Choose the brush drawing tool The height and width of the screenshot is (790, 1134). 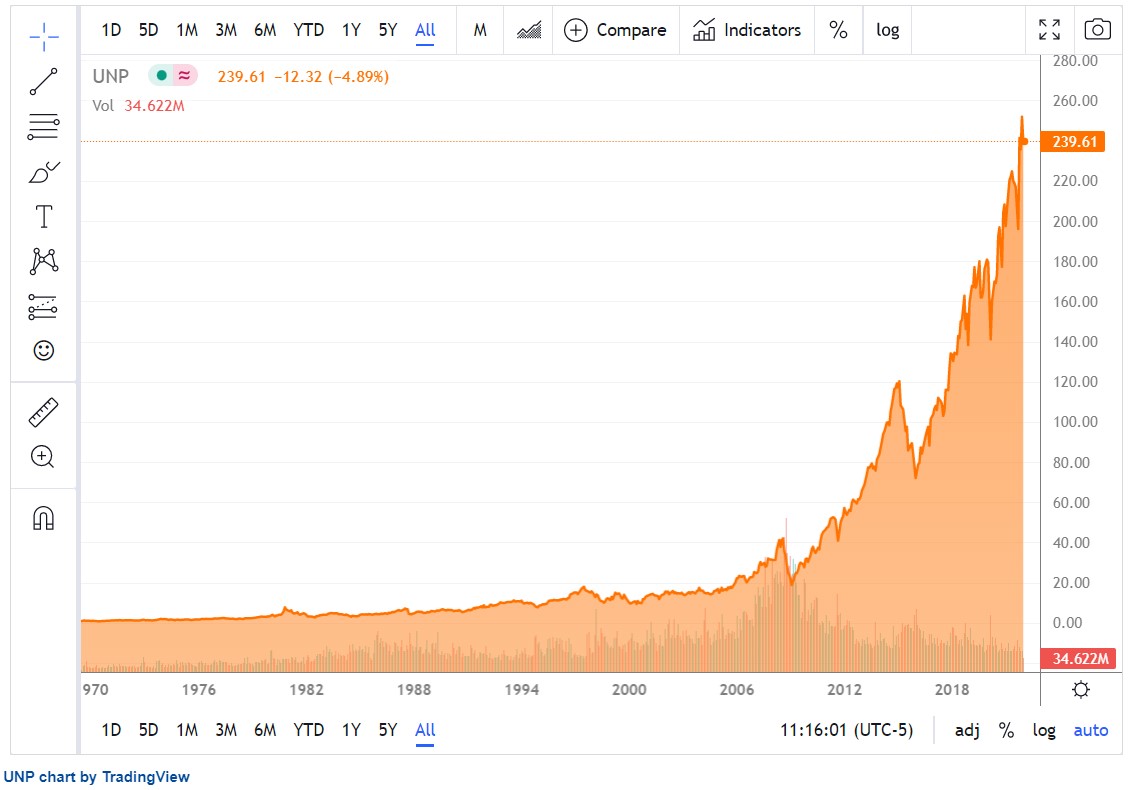pyautogui.click(x=44, y=172)
